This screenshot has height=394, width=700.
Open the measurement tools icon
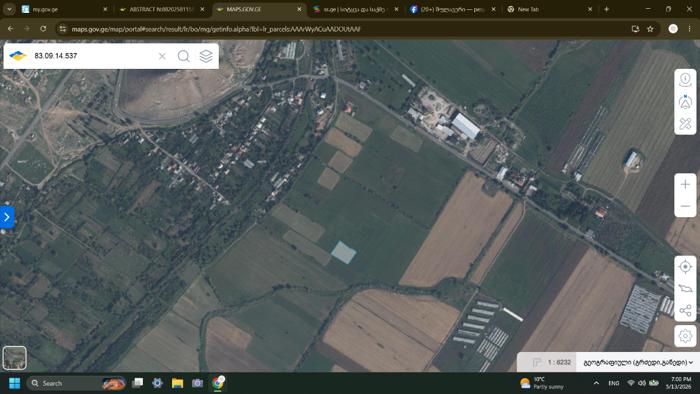click(685, 124)
